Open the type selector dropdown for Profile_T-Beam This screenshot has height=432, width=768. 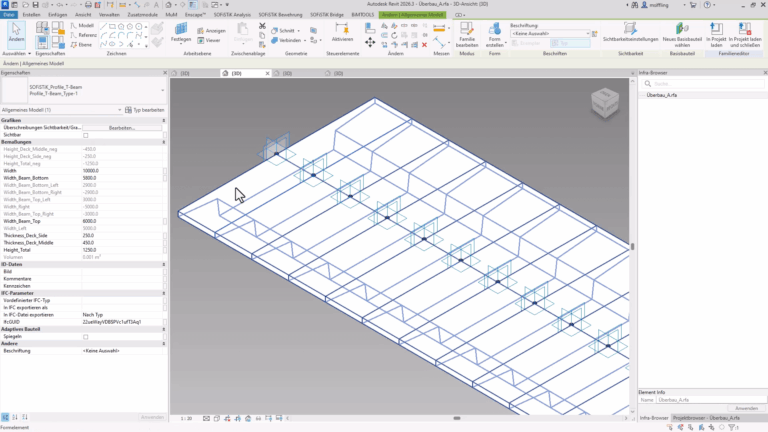coord(163,91)
